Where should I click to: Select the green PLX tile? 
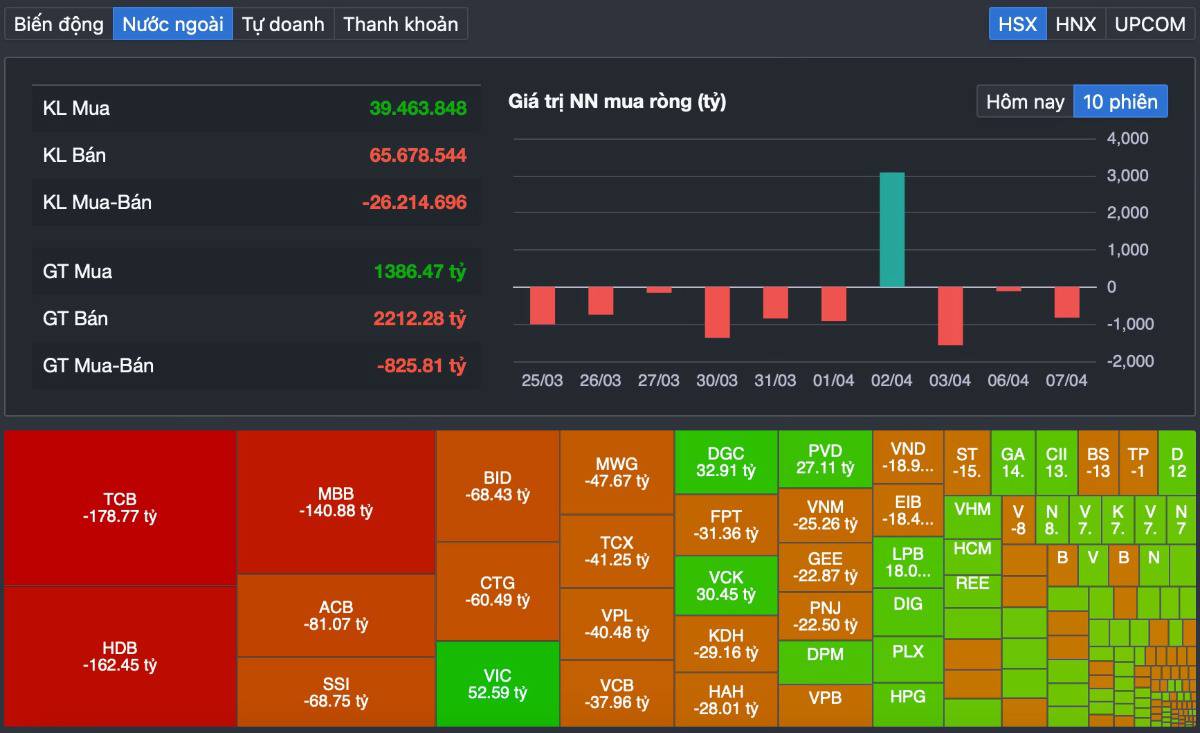(908, 659)
